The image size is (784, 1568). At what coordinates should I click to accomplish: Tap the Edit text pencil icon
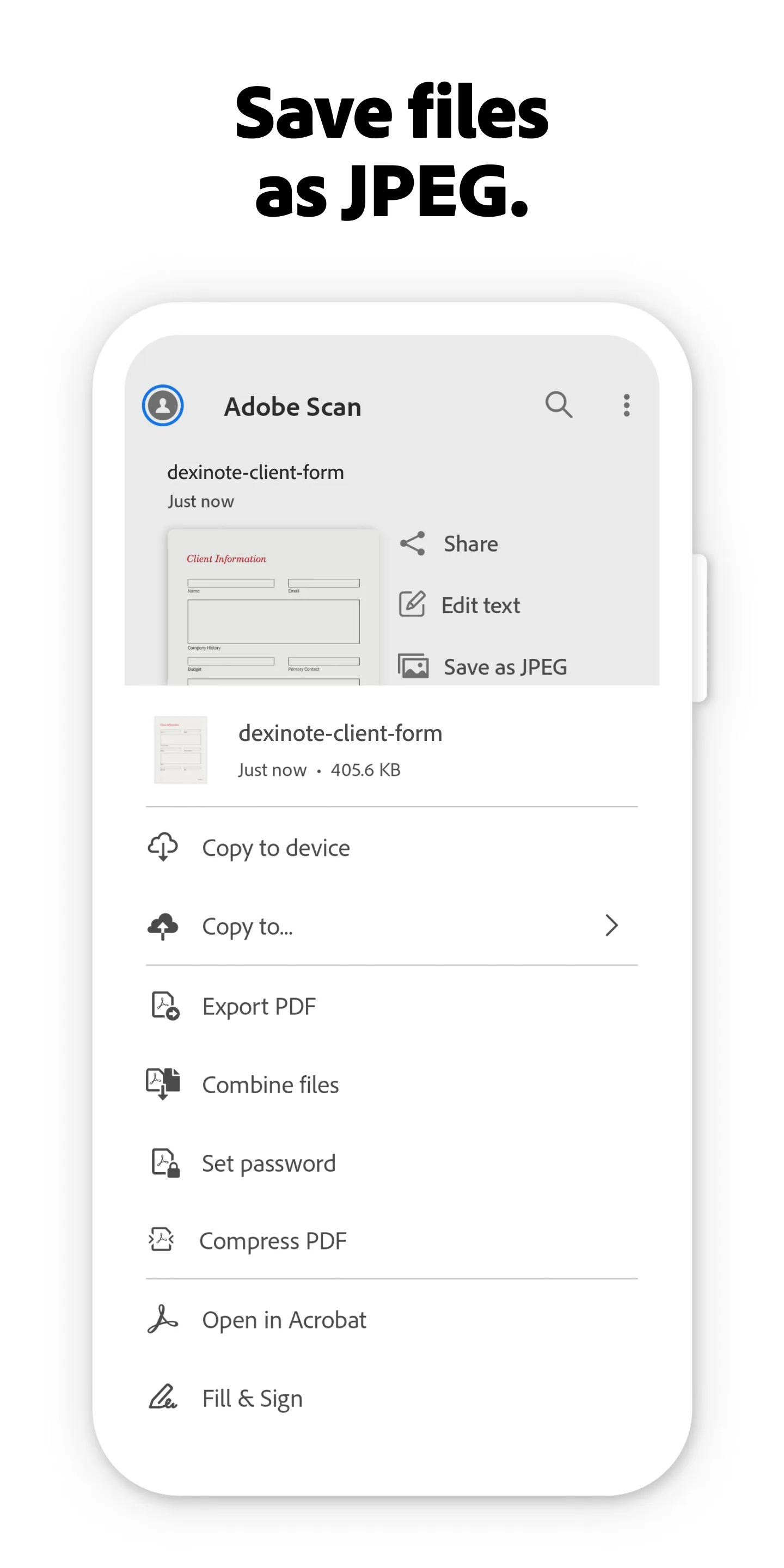click(x=412, y=604)
